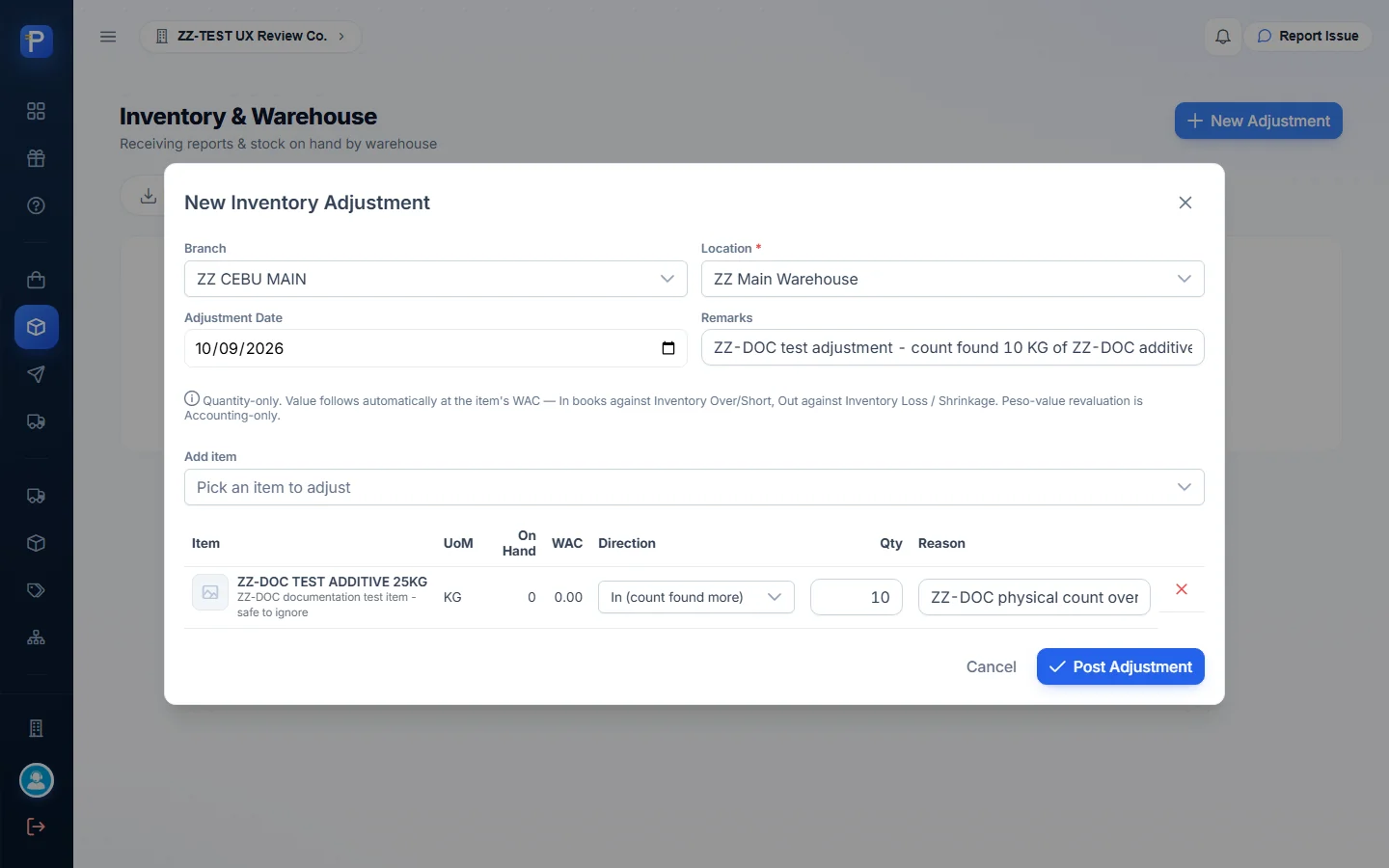Click the WAC value 0.00
This screenshot has height=868, width=1389.
(568, 597)
